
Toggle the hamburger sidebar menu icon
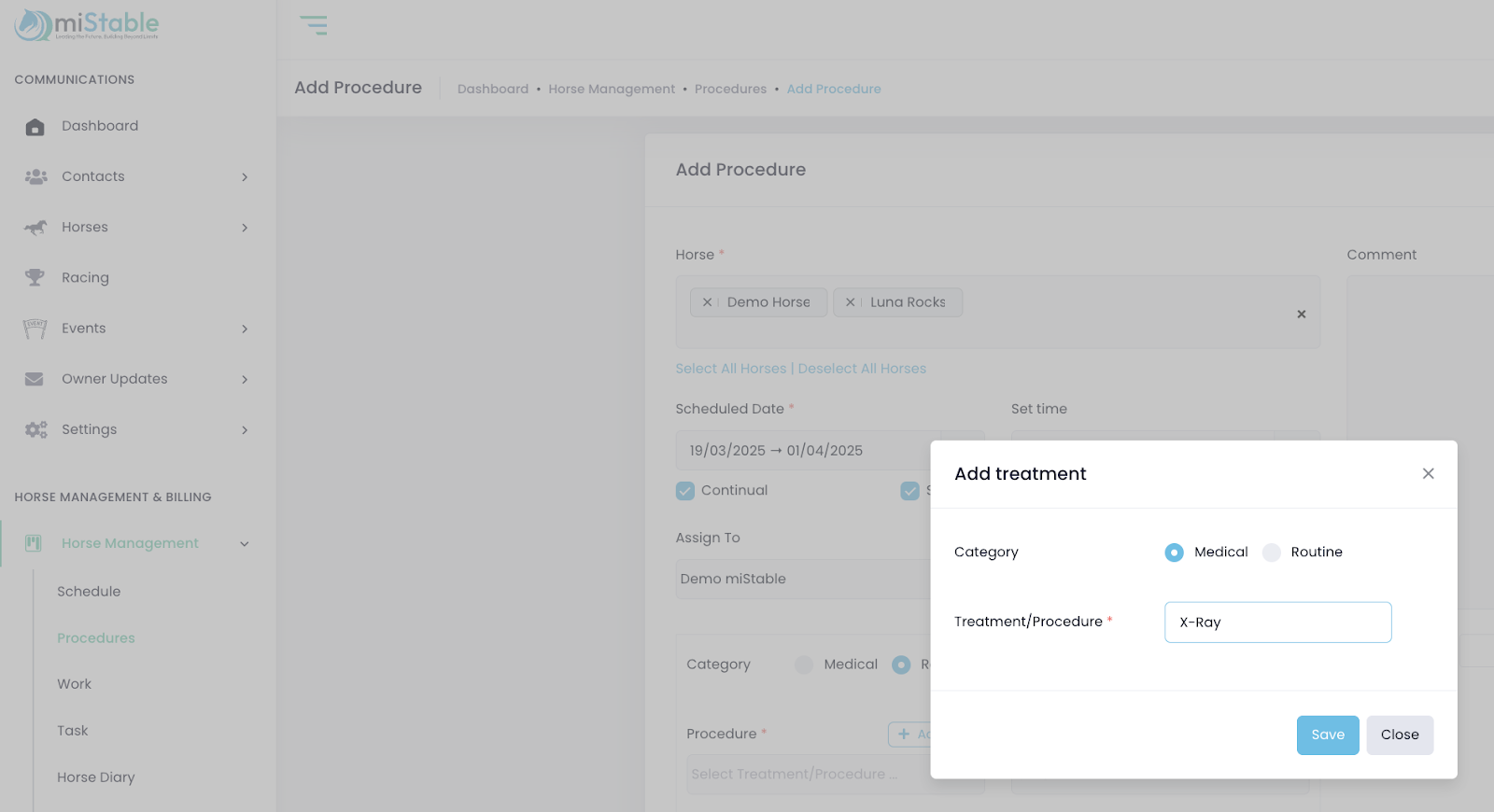[314, 25]
